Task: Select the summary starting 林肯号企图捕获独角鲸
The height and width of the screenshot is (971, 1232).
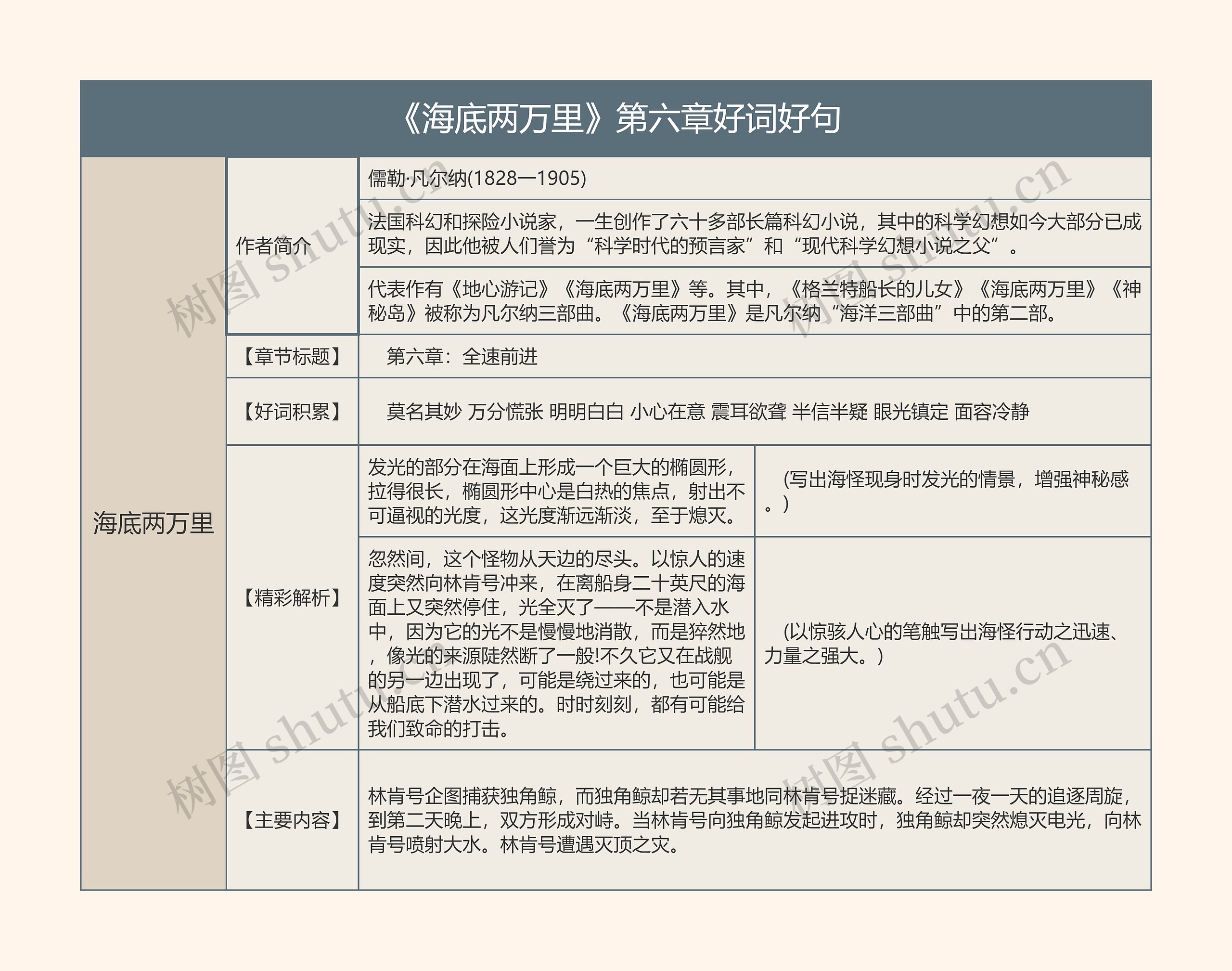Action: pos(755,820)
